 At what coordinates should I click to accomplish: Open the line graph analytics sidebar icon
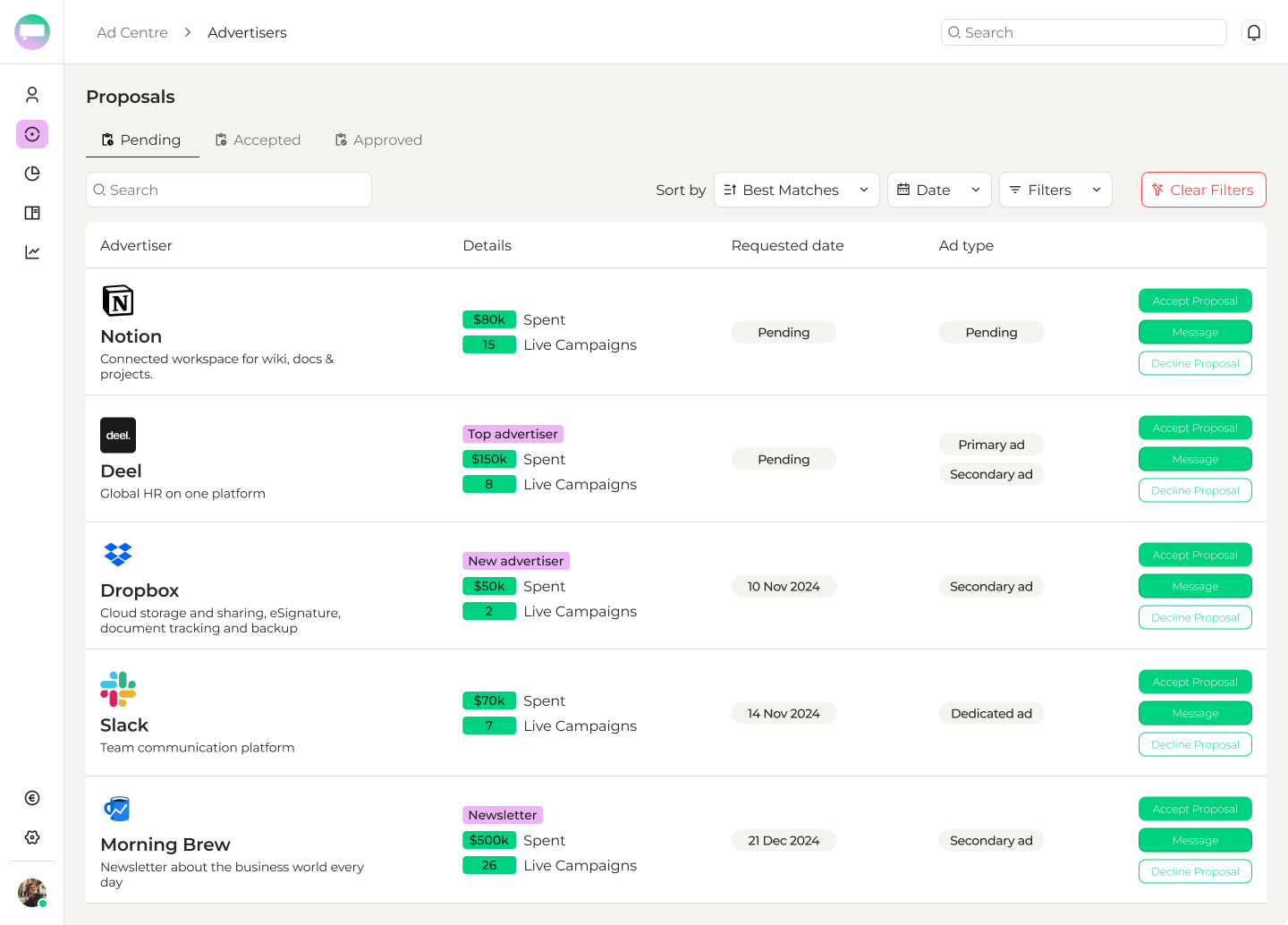(x=32, y=252)
